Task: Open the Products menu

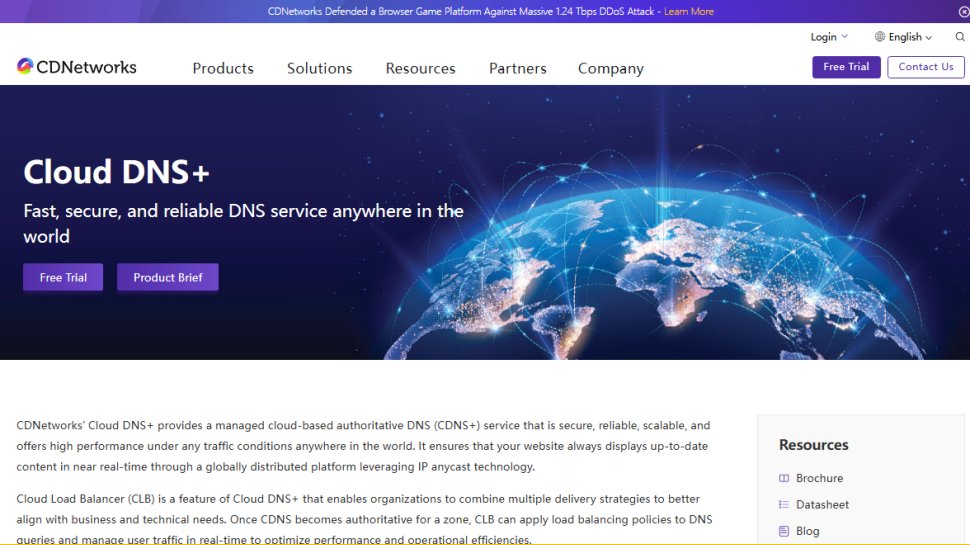Action: (223, 68)
